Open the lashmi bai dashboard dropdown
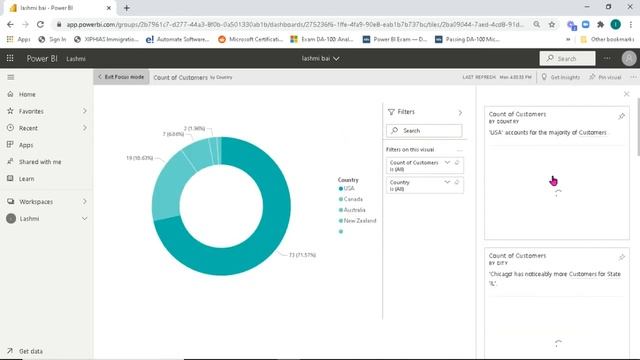The width and height of the screenshot is (640, 360). click(x=320, y=58)
